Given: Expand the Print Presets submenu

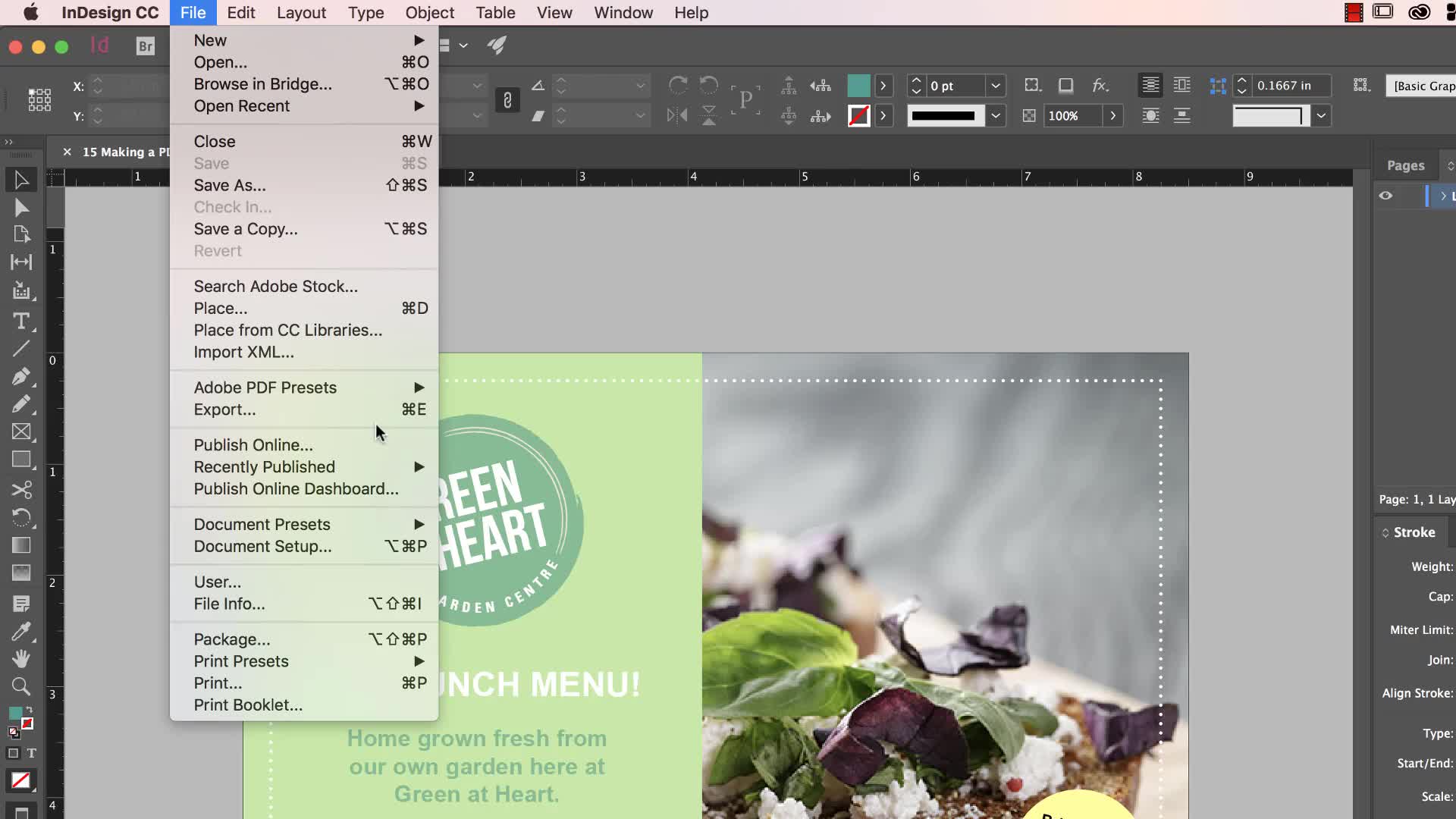Looking at the screenshot, I should click(304, 661).
